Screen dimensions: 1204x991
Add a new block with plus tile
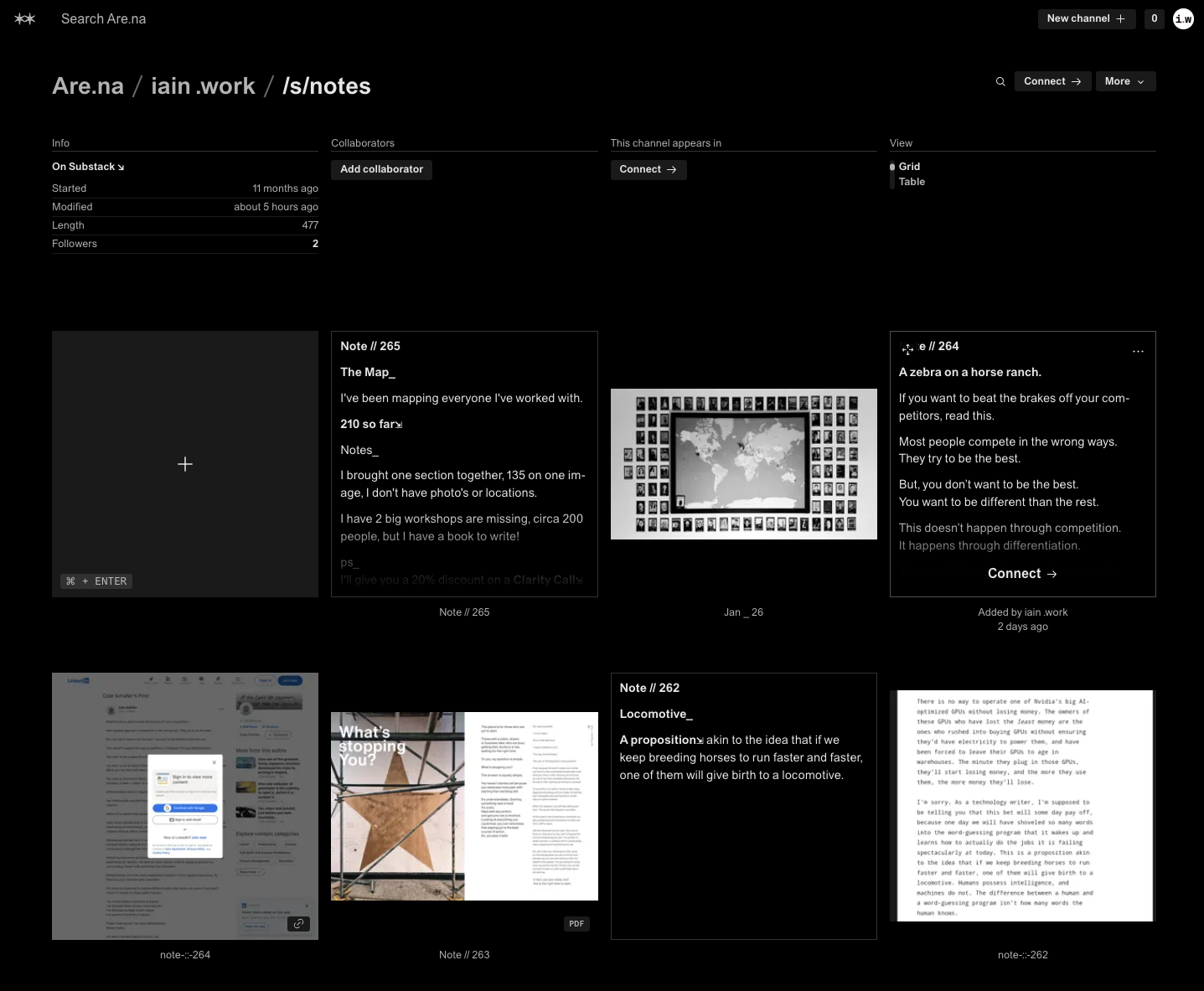pos(185,464)
